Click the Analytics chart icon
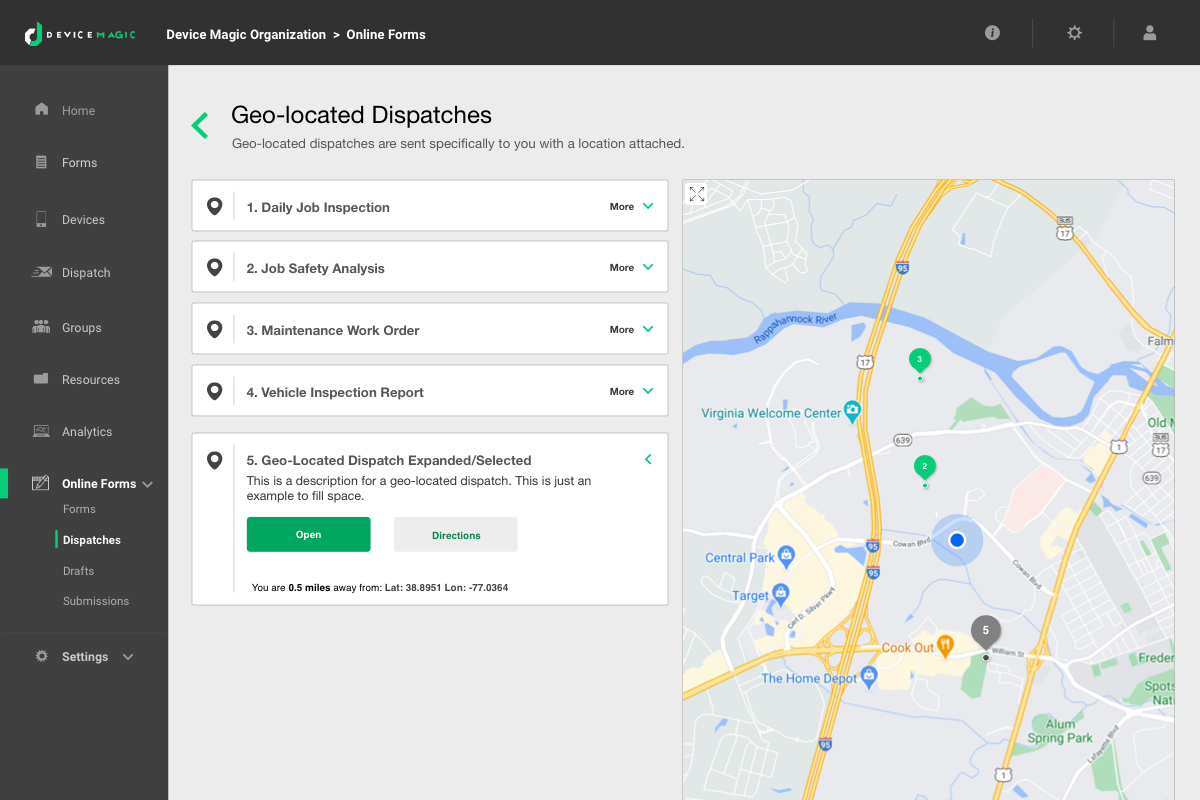 point(41,431)
